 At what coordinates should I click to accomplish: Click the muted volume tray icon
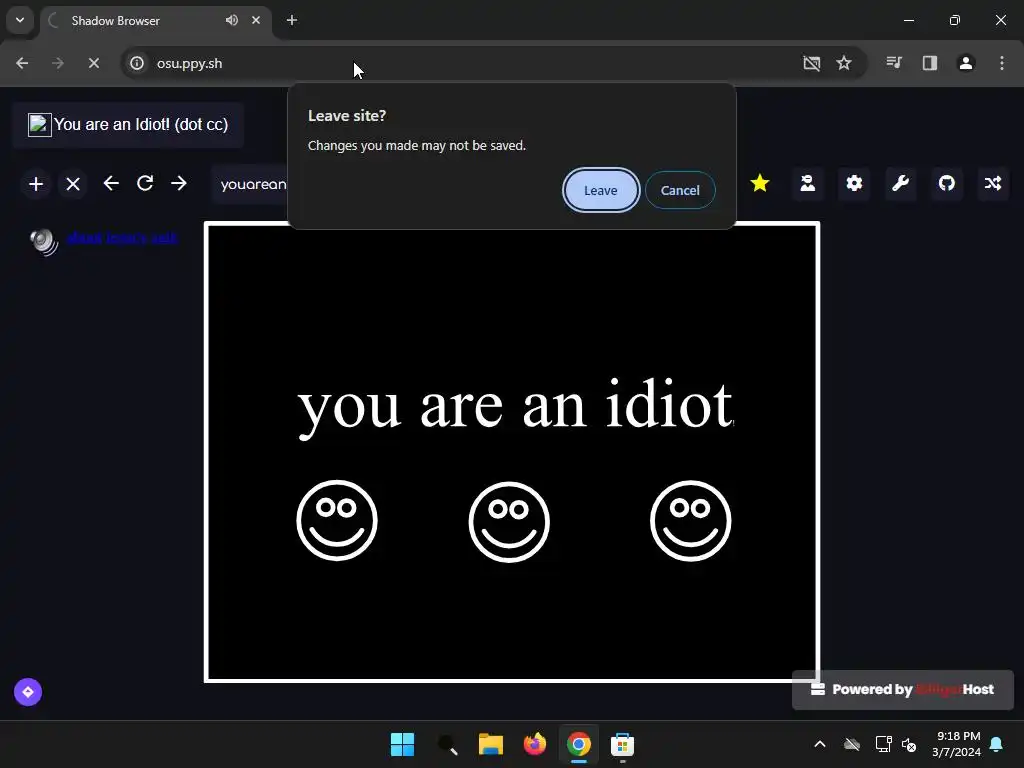(908, 744)
